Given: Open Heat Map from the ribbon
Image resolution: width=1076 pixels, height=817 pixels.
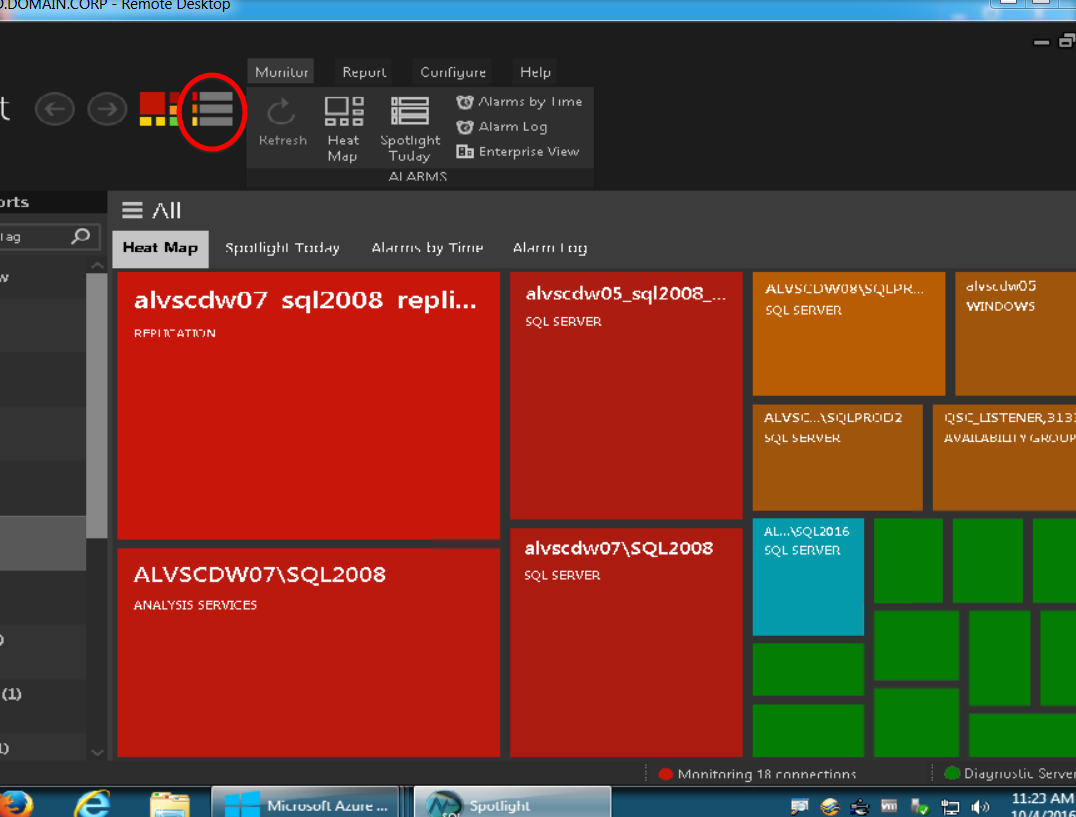Looking at the screenshot, I should coord(342,130).
